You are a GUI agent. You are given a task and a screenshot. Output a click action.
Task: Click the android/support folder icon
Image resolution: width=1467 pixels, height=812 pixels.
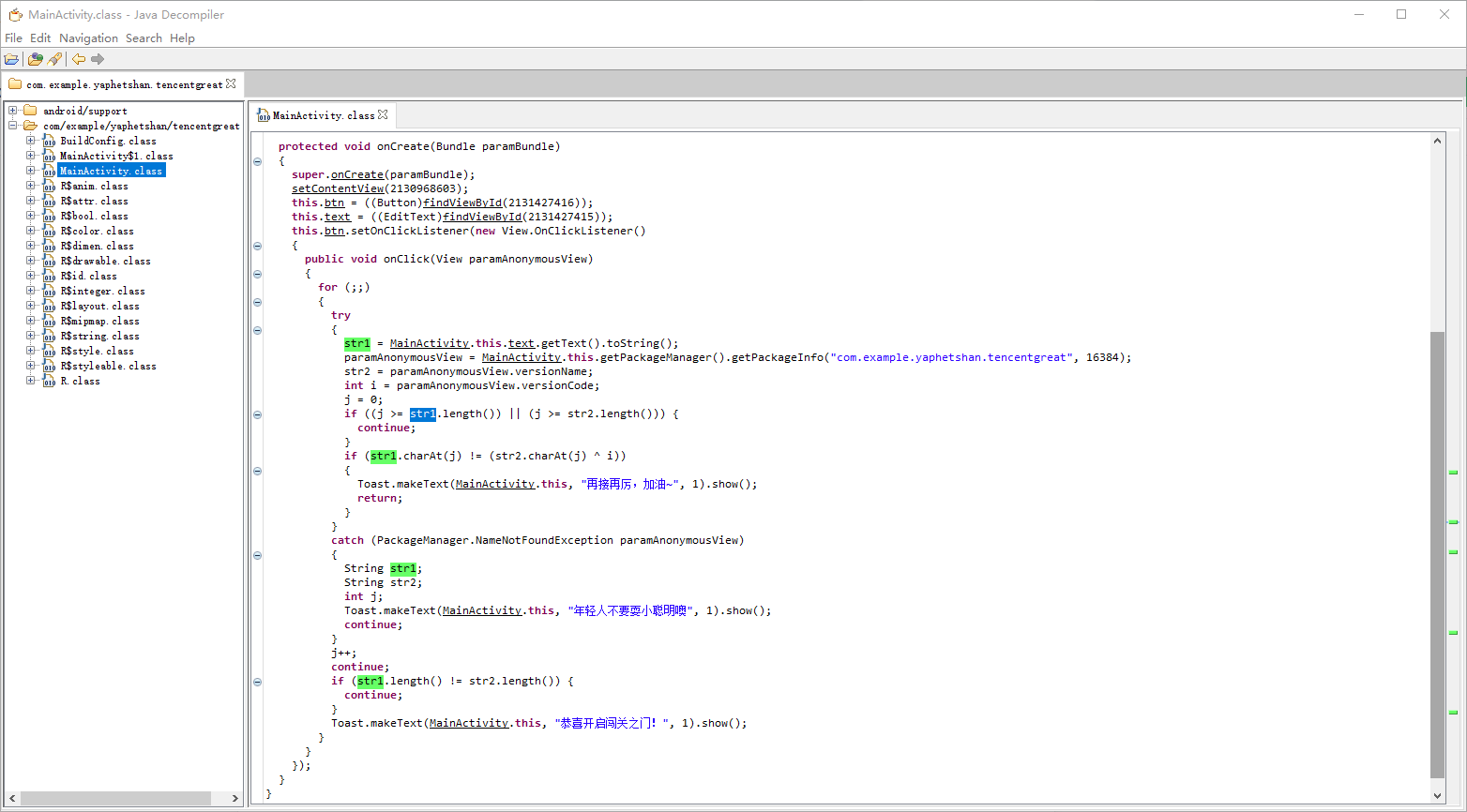30,111
